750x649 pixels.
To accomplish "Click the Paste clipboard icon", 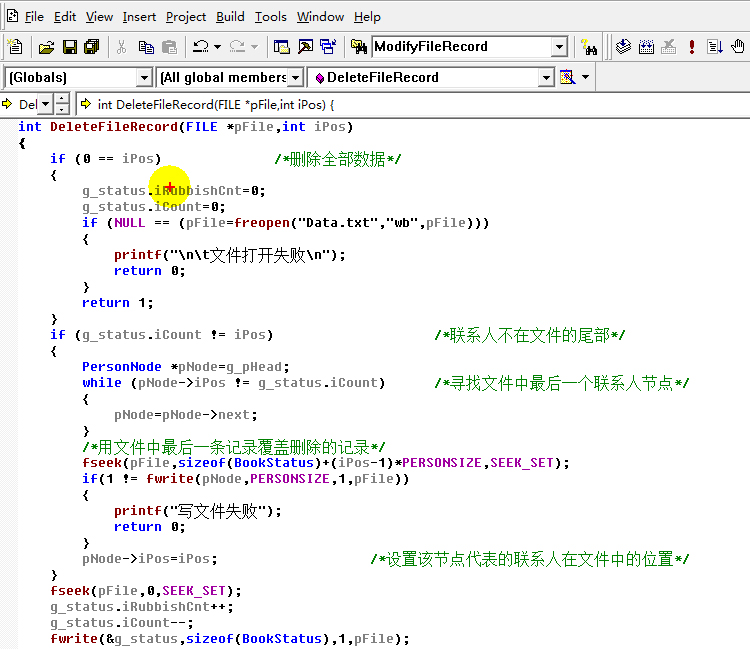I will click(169, 47).
